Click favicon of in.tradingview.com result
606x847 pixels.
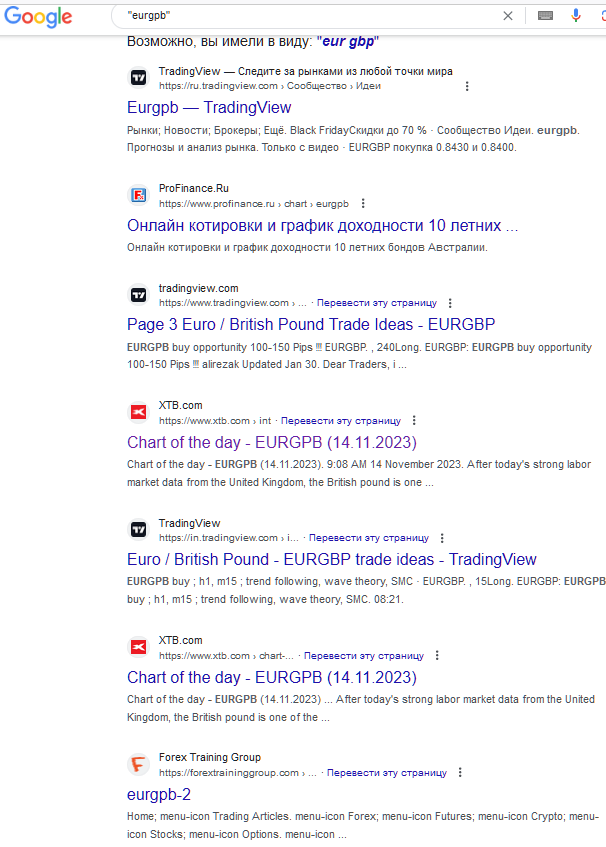(x=139, y=530)
